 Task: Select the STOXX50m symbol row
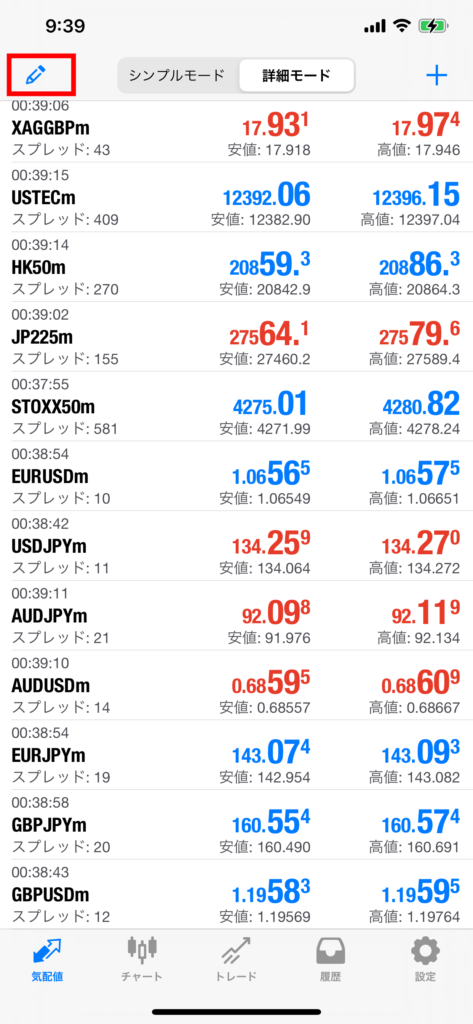(236, 406)
